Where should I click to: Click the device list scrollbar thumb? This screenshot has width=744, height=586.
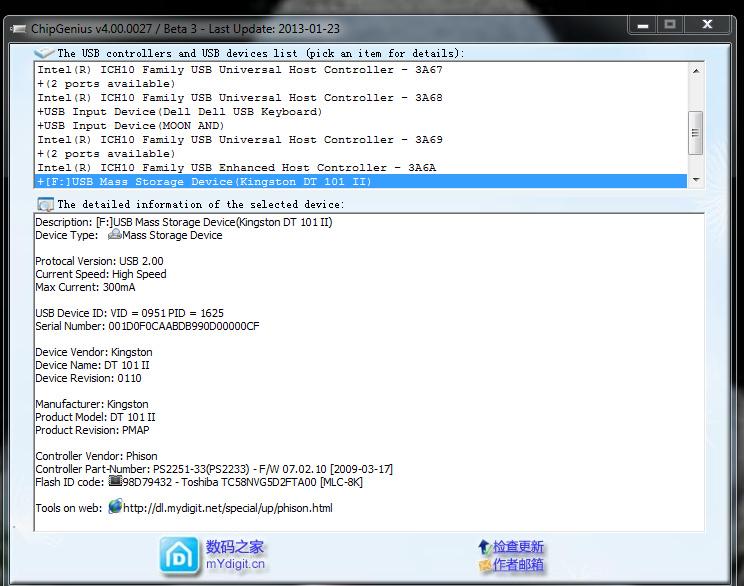[696, 133]
